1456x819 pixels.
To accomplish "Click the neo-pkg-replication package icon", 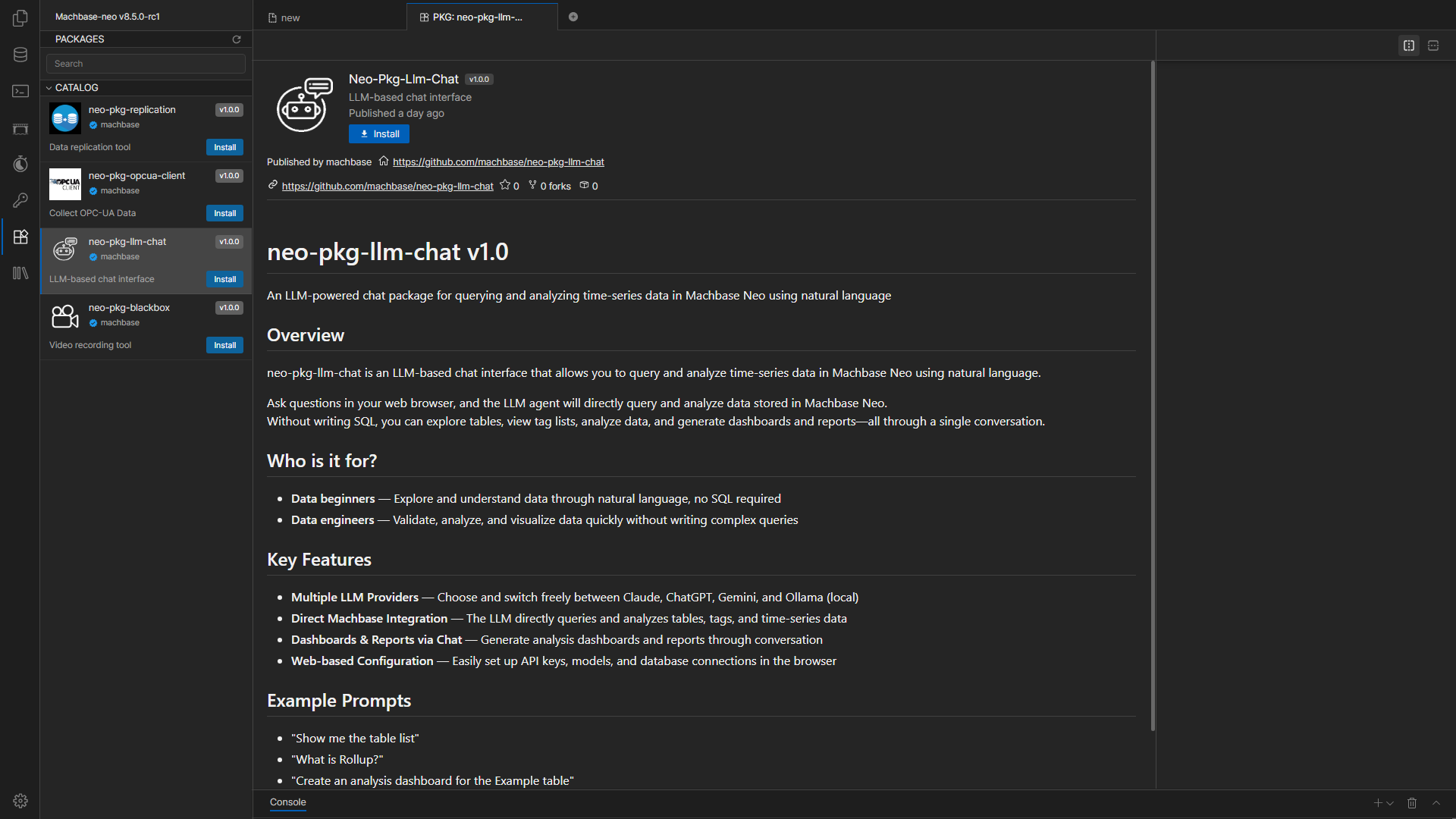I will click(65, 118).
